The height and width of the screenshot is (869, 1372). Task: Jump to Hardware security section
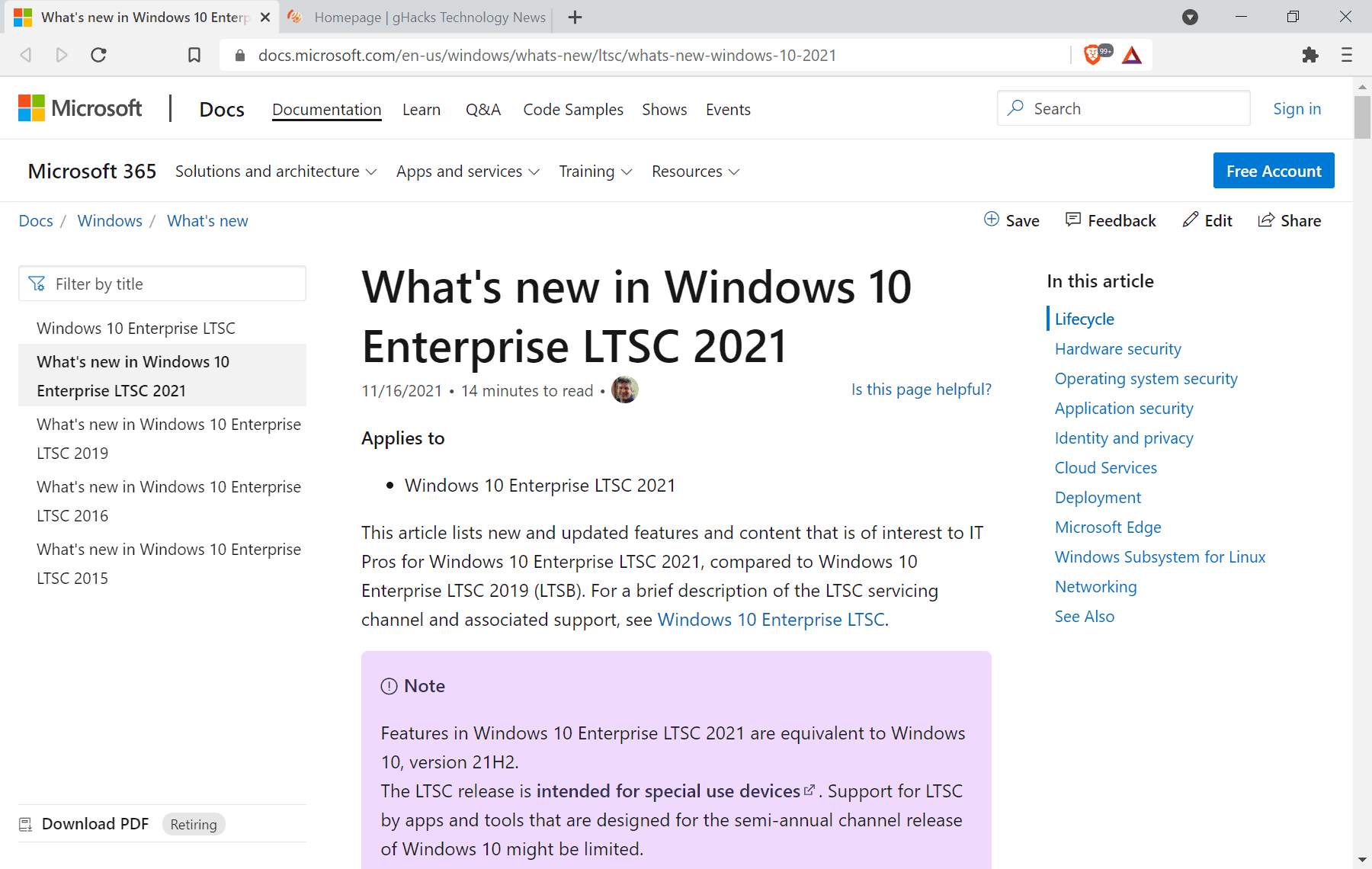1117,348
